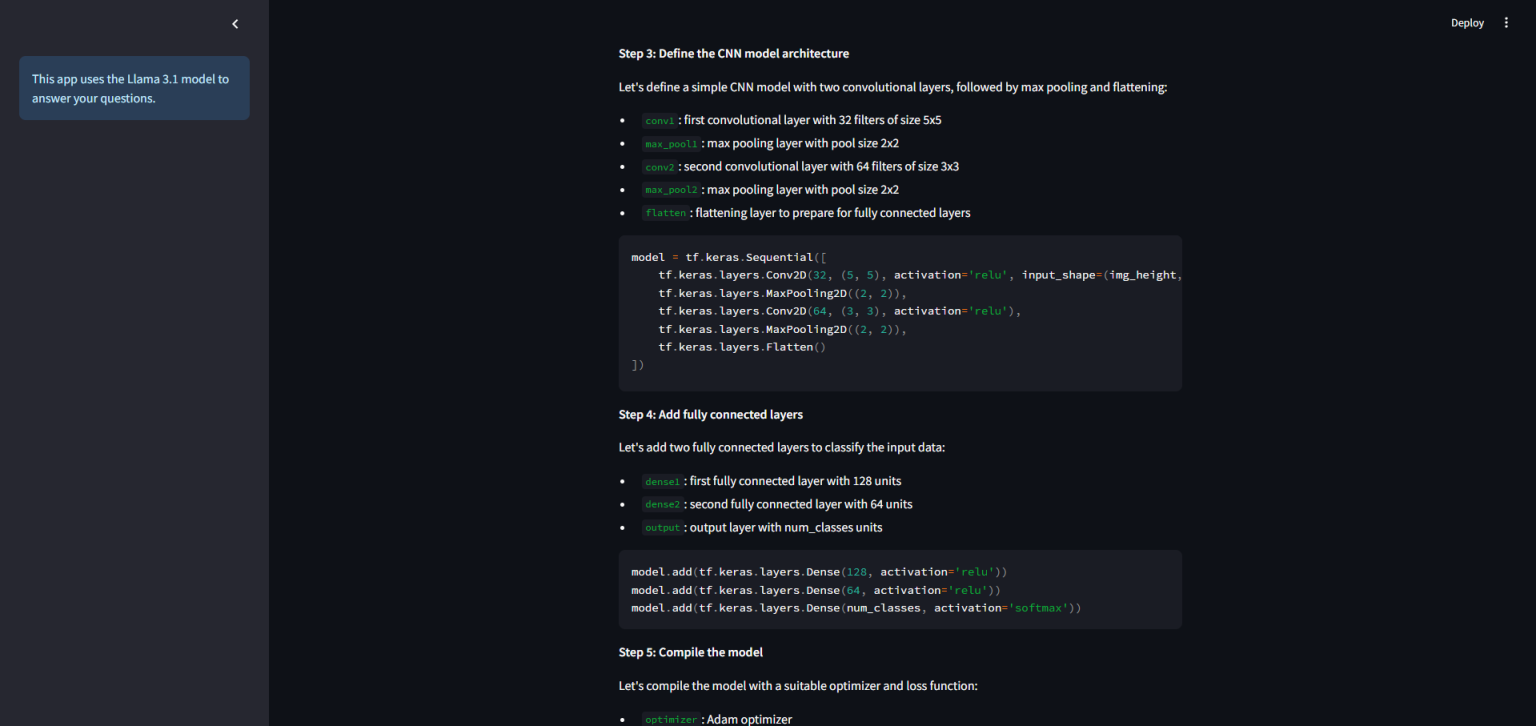Open the three-dot options menu

(x=1506, y=22)
